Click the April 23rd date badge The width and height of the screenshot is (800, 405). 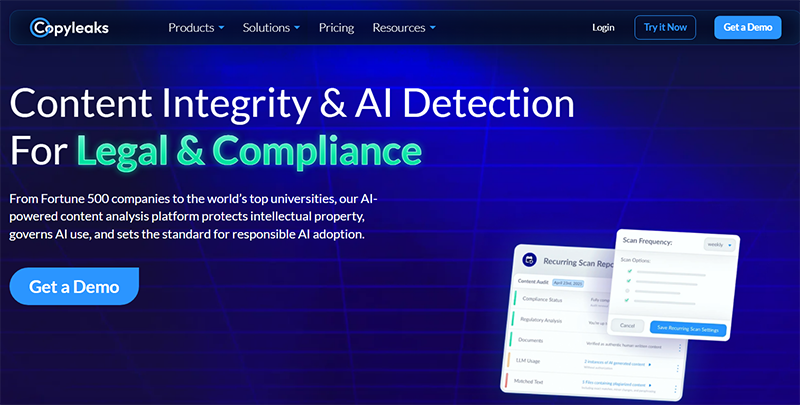point(568,283)
